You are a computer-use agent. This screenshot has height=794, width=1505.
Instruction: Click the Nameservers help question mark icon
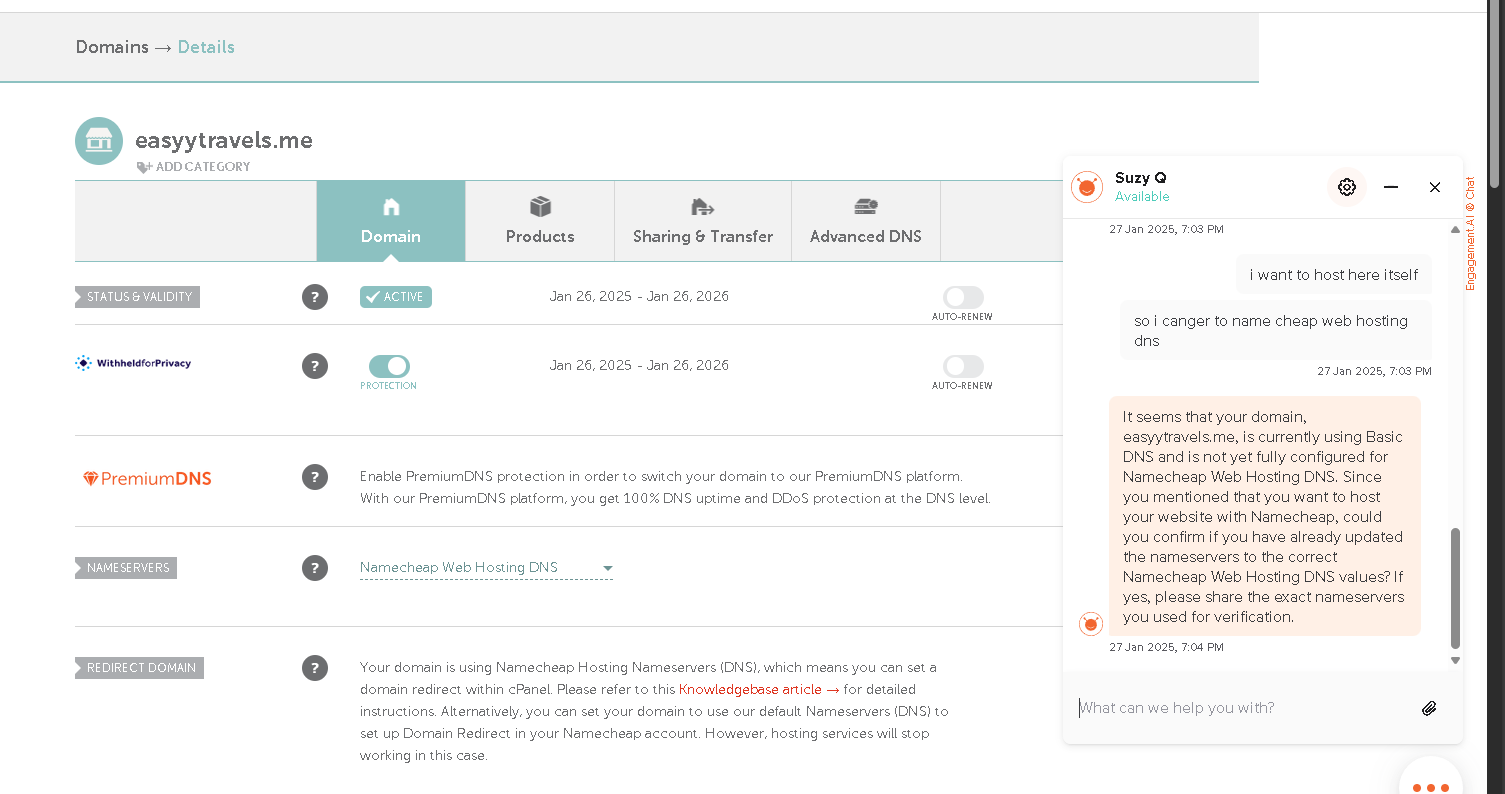tap(315, 568)
